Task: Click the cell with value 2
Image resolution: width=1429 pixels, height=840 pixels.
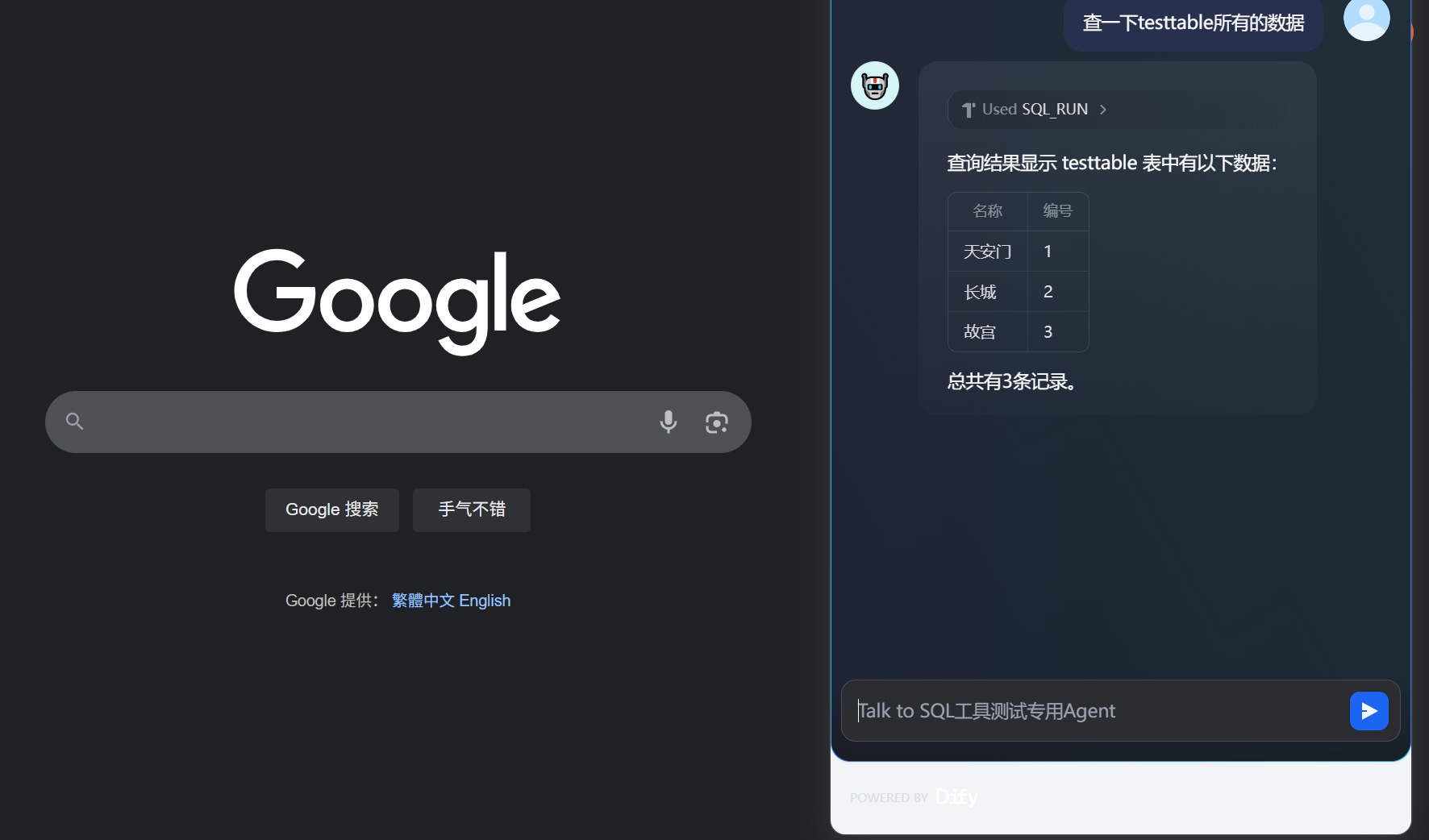Action: coord(1058,292)
